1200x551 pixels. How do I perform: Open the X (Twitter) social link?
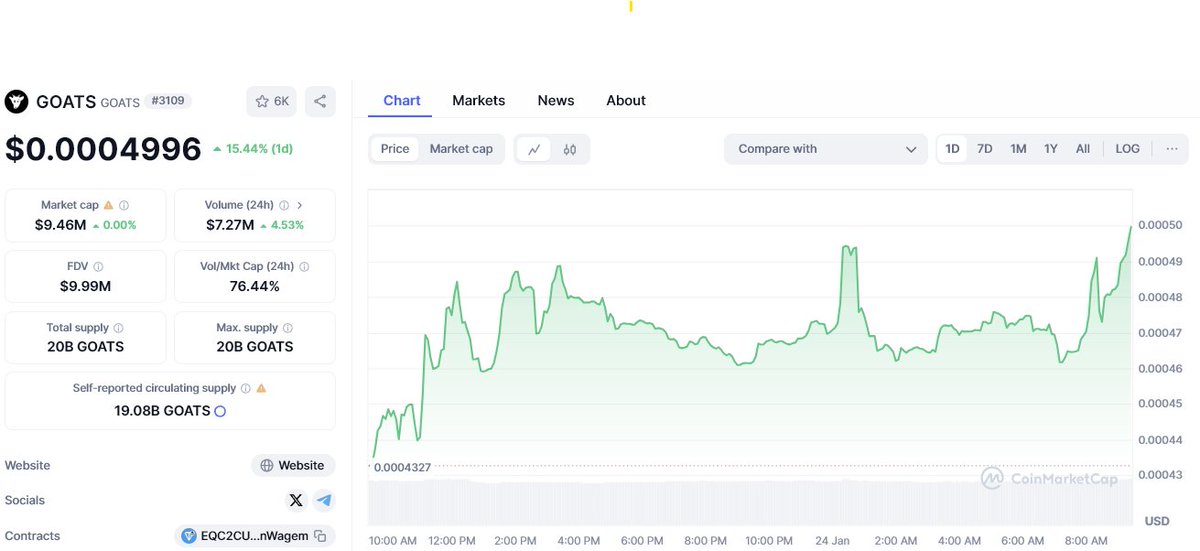point(295,500)
